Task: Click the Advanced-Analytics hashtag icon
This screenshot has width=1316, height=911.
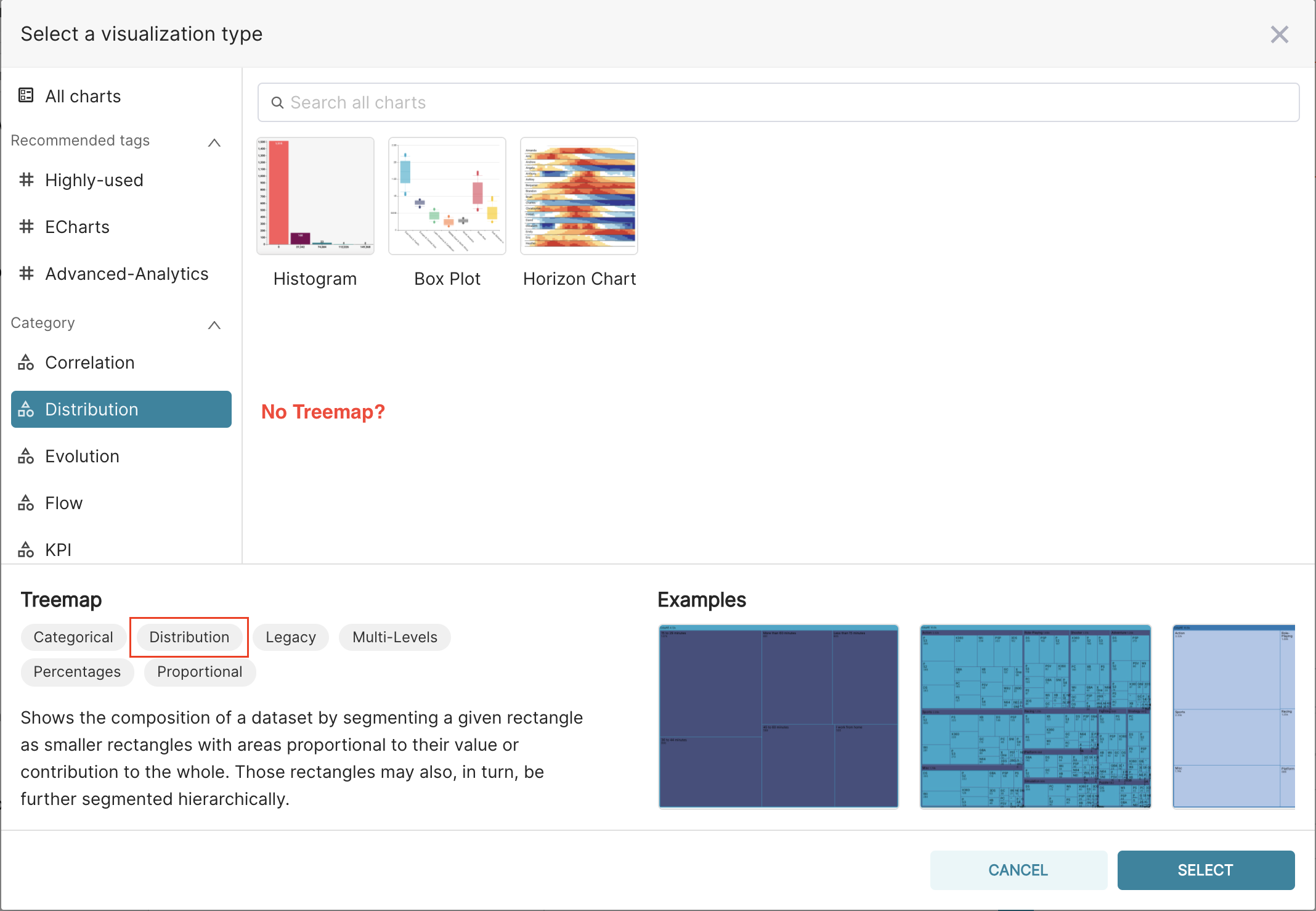Action: 26,273
